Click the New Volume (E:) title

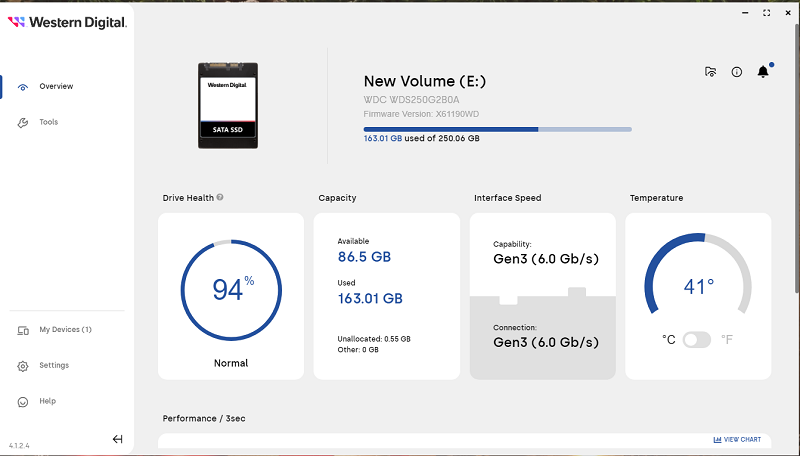(424, 81)
